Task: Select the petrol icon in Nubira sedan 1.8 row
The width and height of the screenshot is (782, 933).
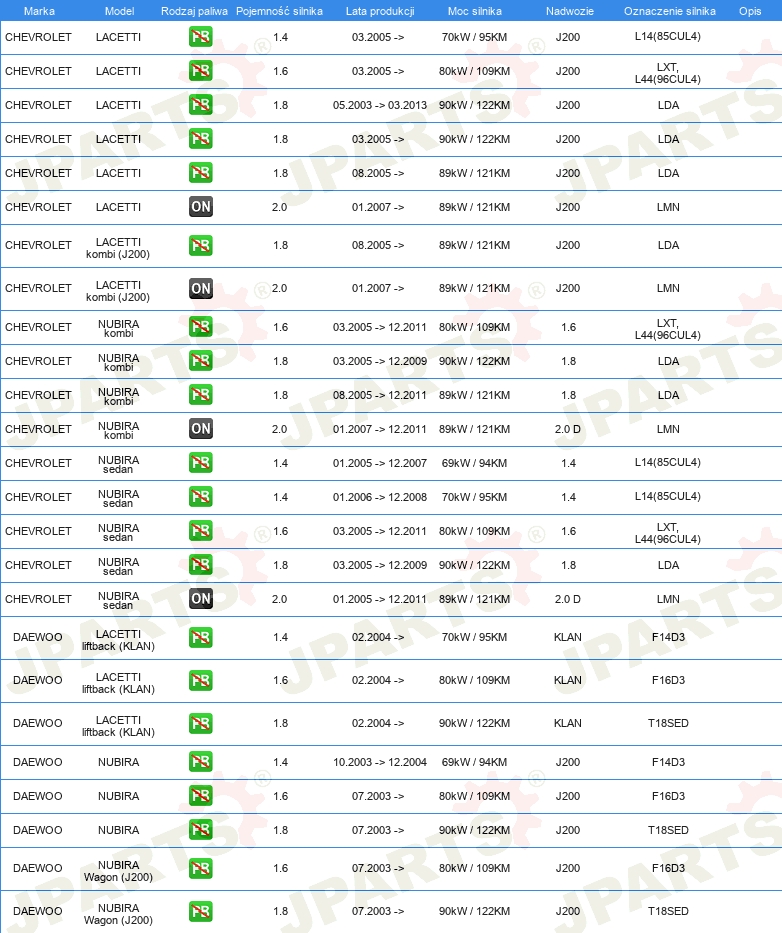Action: (201, 564)
